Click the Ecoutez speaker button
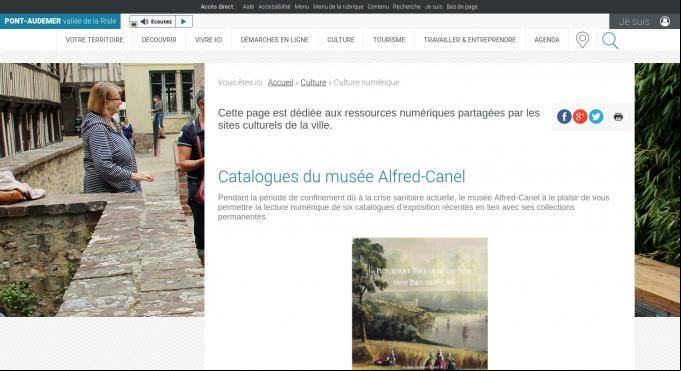This screenshot has height=371, width=681. [156, 21]
